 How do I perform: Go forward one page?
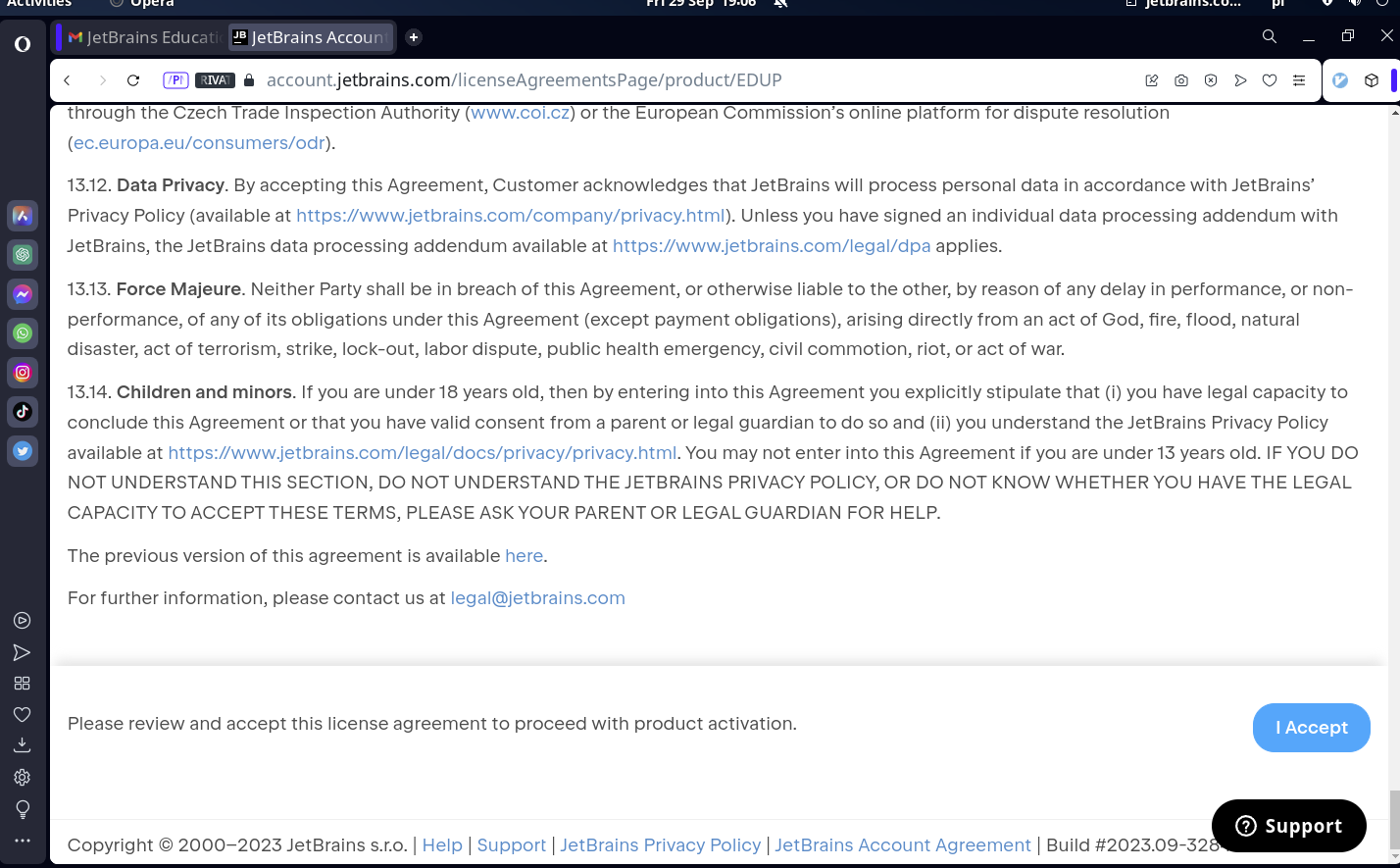[x=102, y=80]
